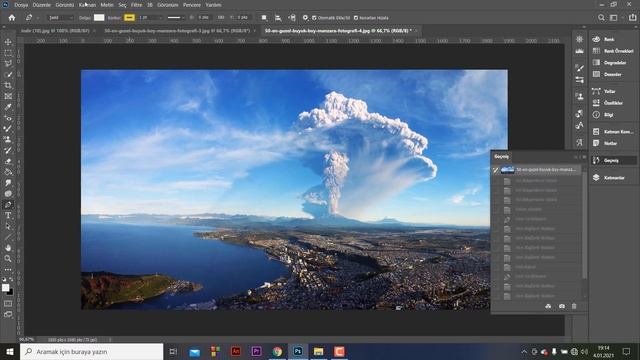This screenshot has height=360, width=640.
Task: Click the zoom percentage field in status bar
Action: click(27, 339)
